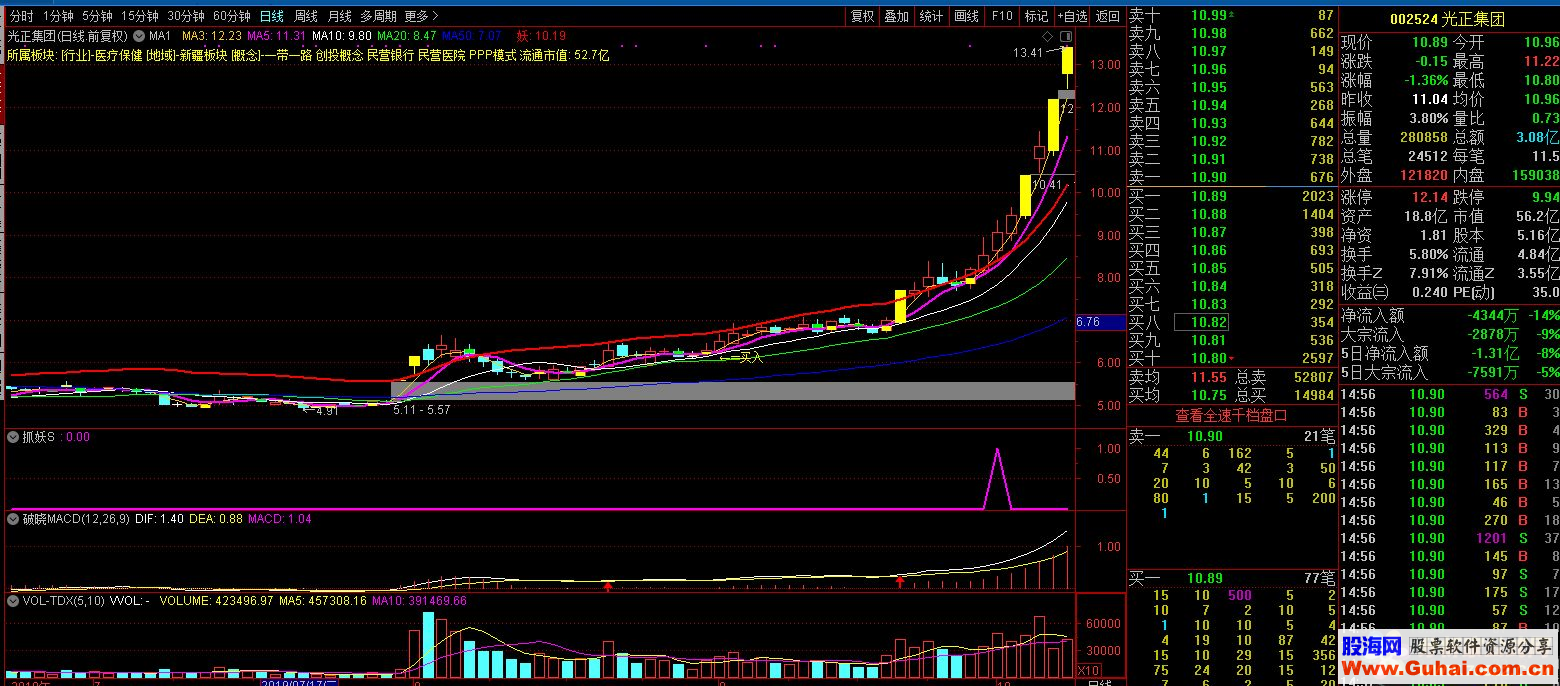Click the 买十 bid price 10.80
Screen dimensions: 1560x686
coord(1208,358)
